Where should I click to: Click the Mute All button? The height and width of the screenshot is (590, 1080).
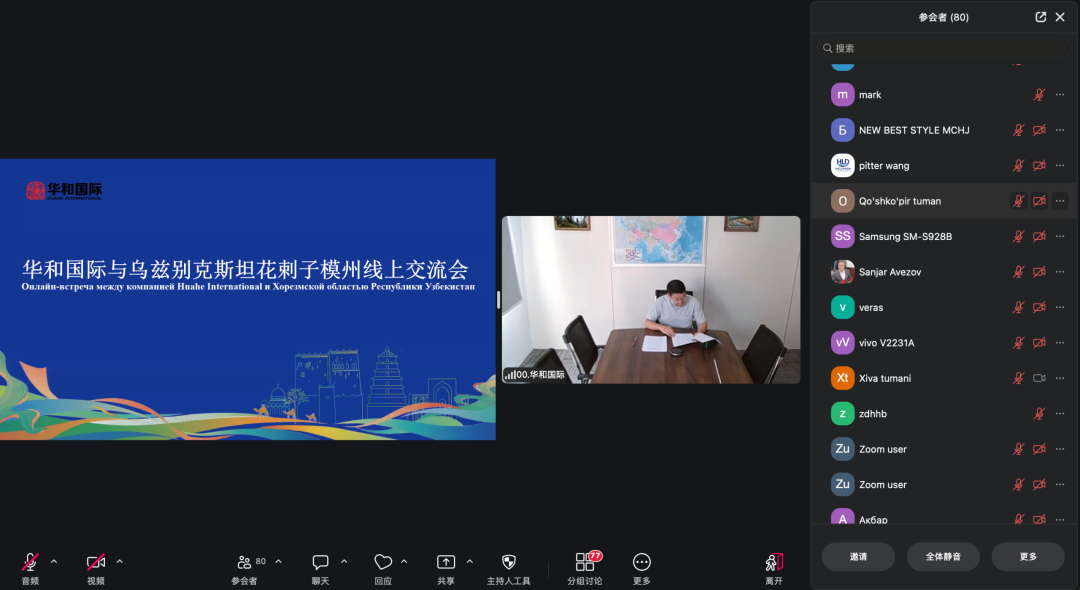[x=943, y=556]
